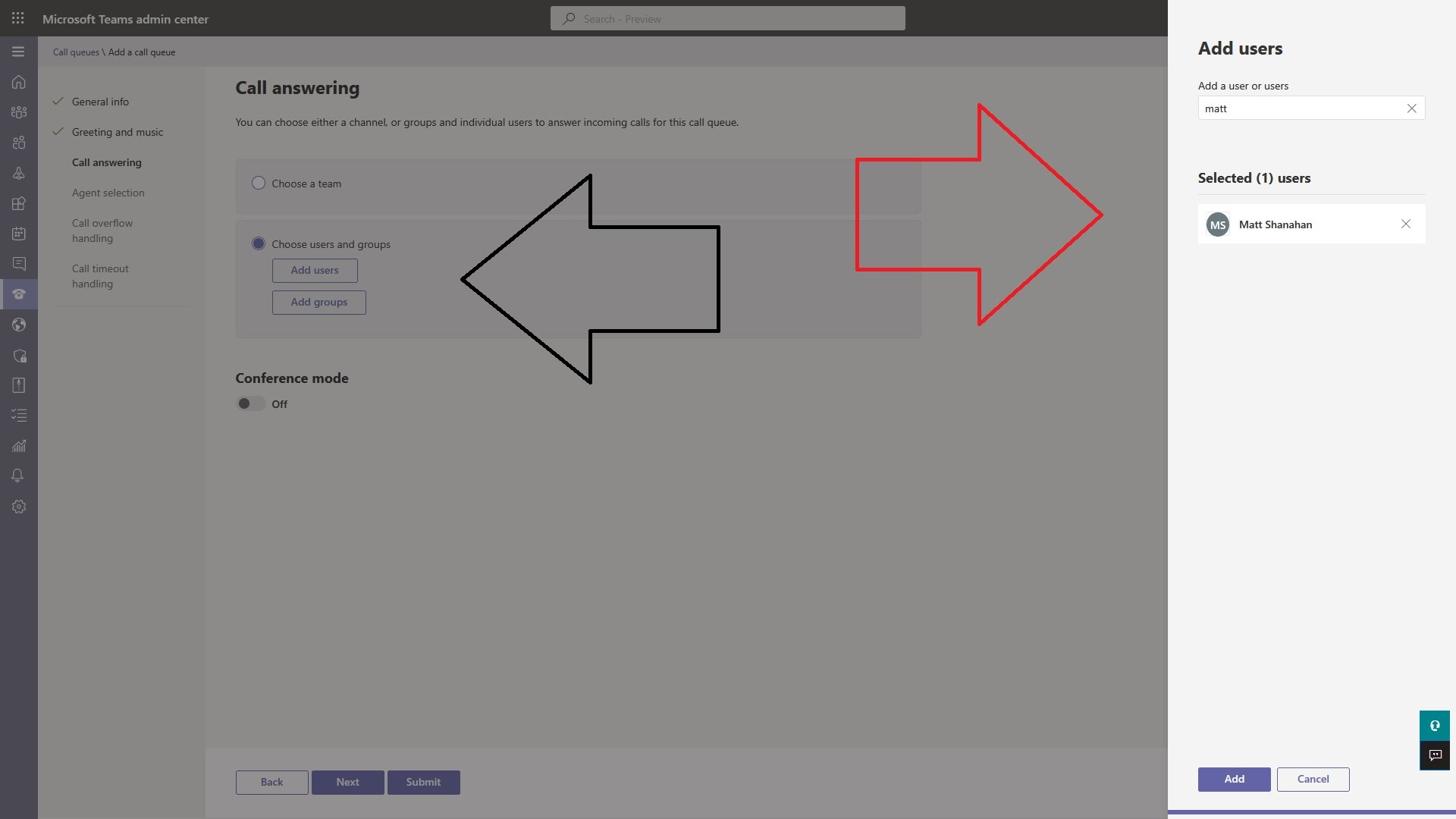Select Choose users and groups radio button

pyautogui.click(x=258, y=244)
